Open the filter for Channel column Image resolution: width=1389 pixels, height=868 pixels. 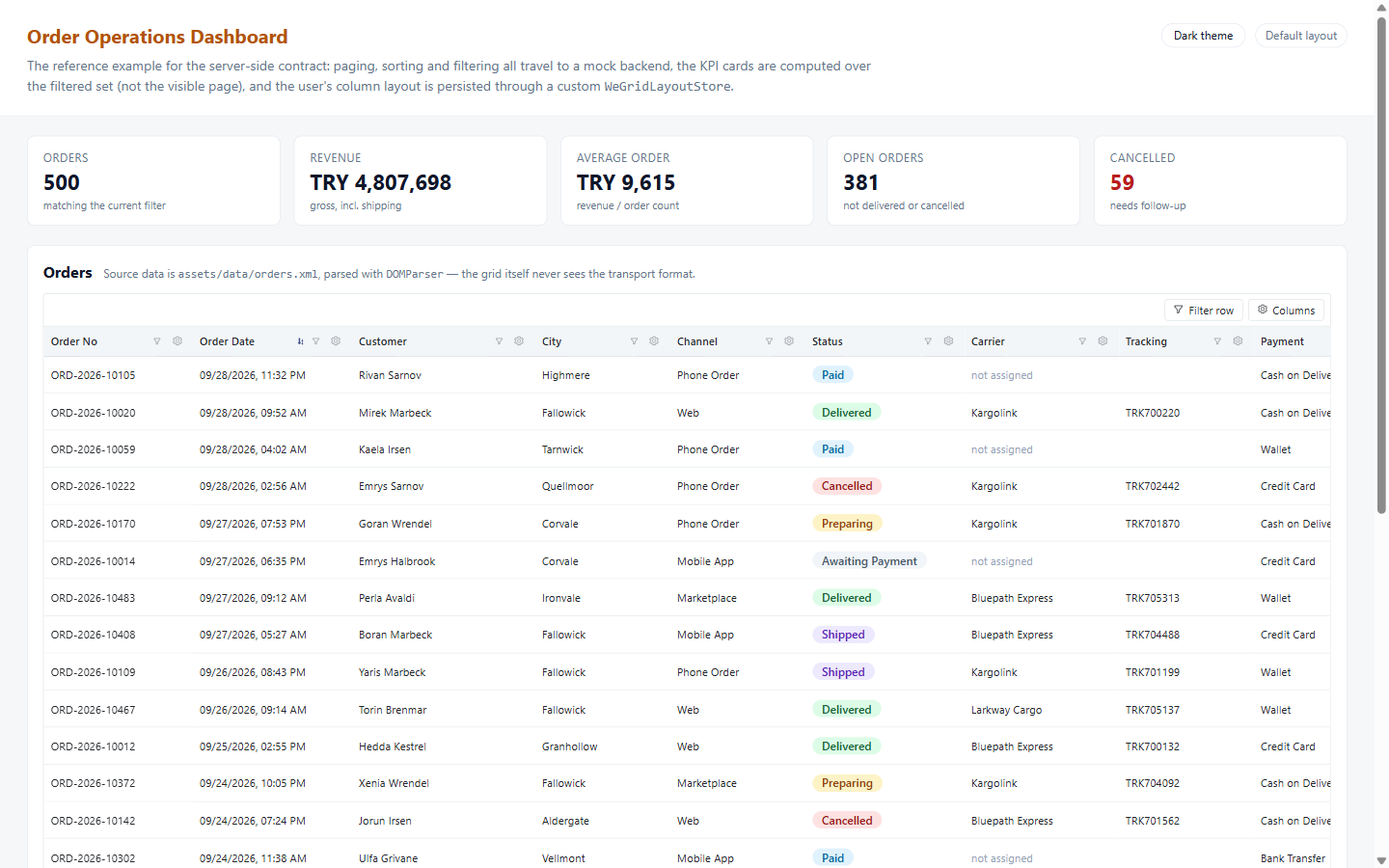click(x=769, y=341)
